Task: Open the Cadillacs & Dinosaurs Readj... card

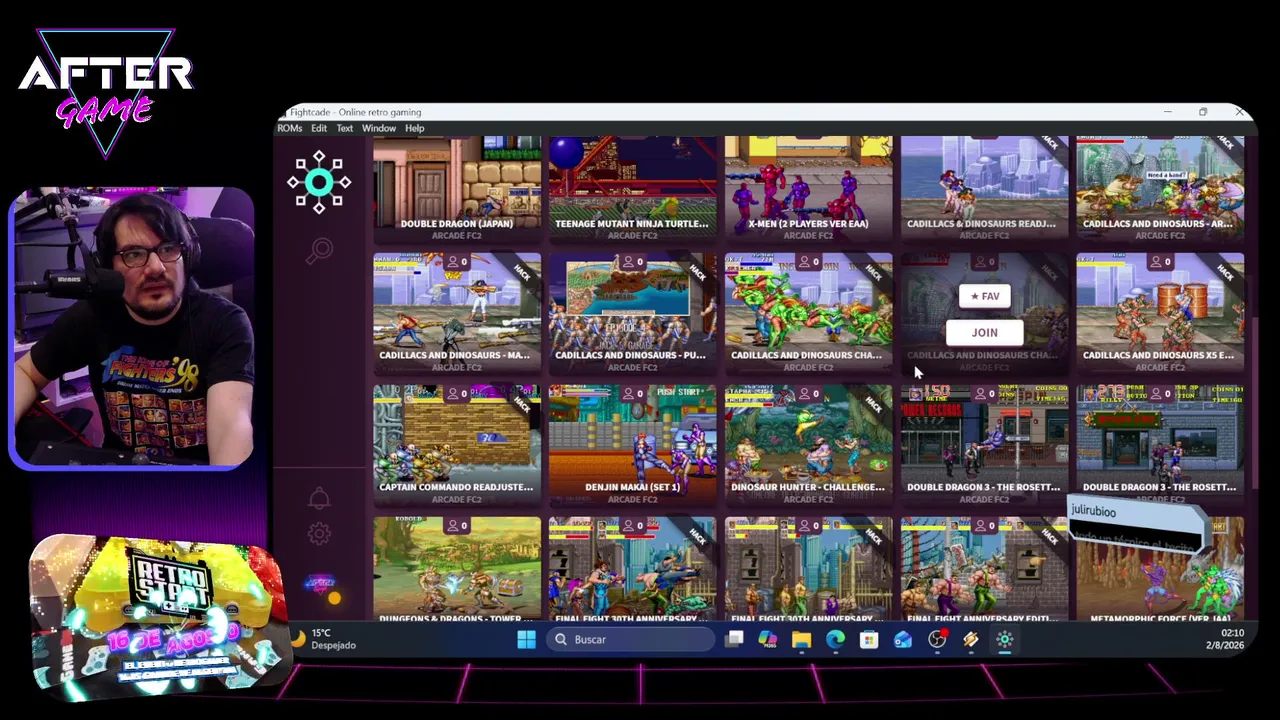Action: pos(985,188)
